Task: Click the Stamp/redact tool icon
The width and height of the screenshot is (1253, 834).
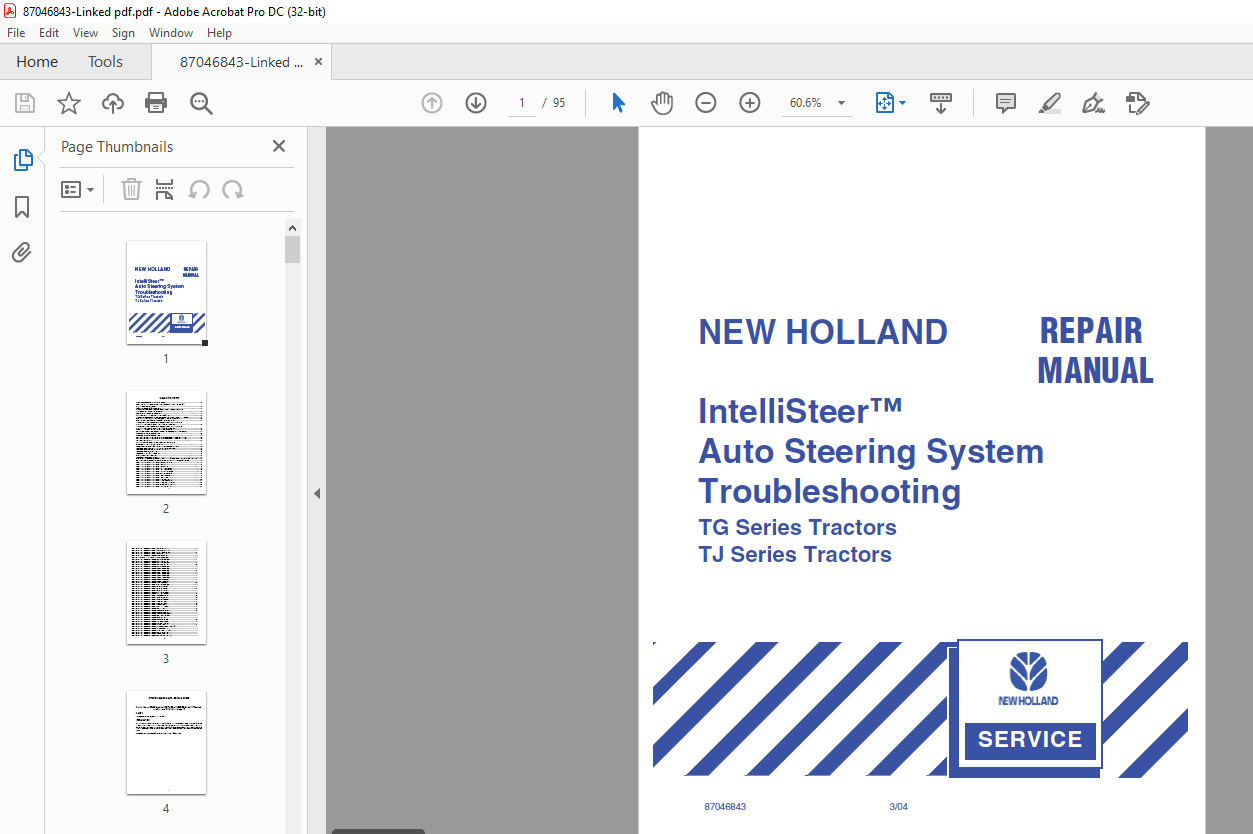Action: pyautogui.click(x=1137, y=103)
